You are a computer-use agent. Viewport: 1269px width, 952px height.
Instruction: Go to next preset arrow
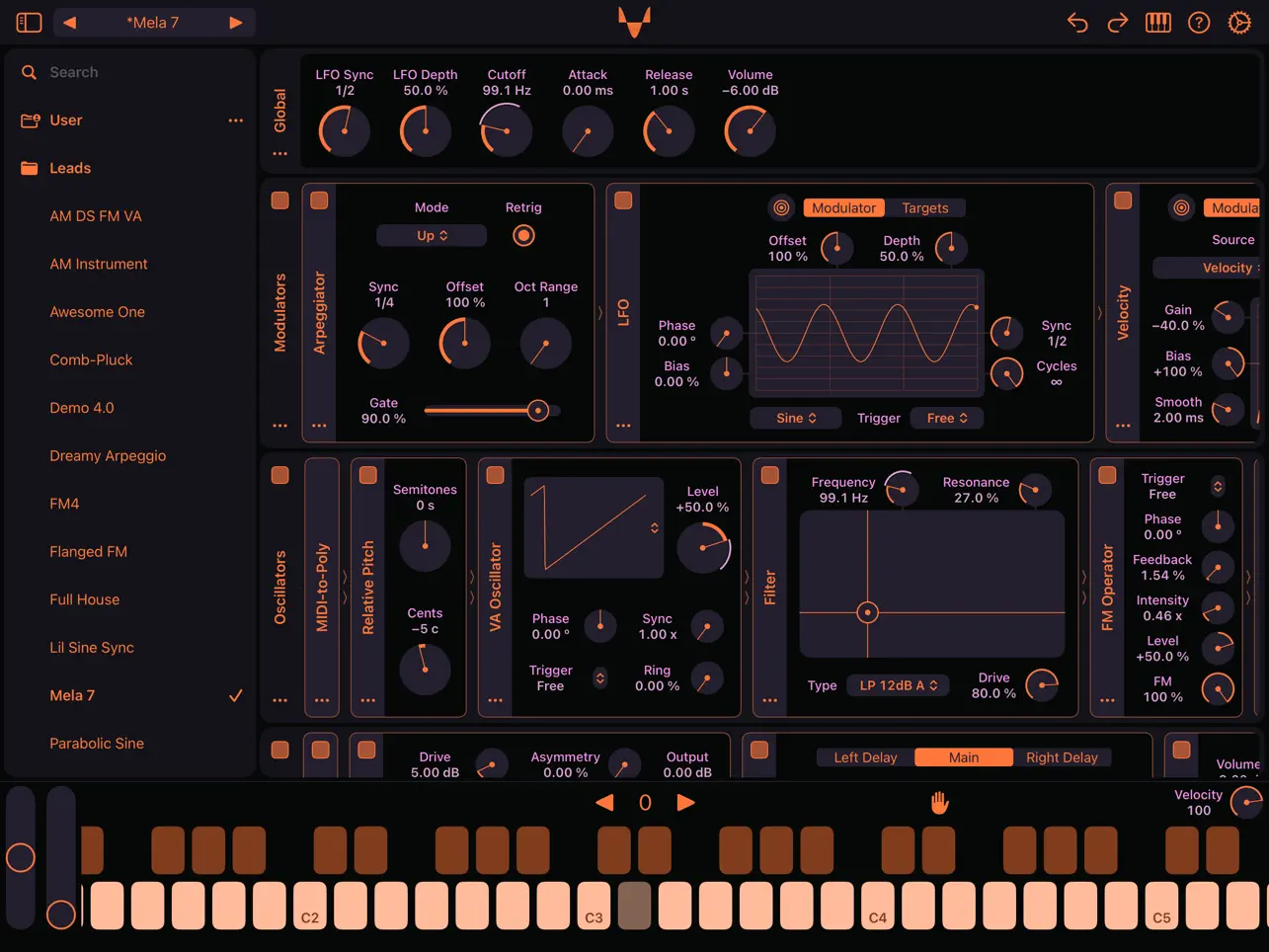tap(236, 22)
